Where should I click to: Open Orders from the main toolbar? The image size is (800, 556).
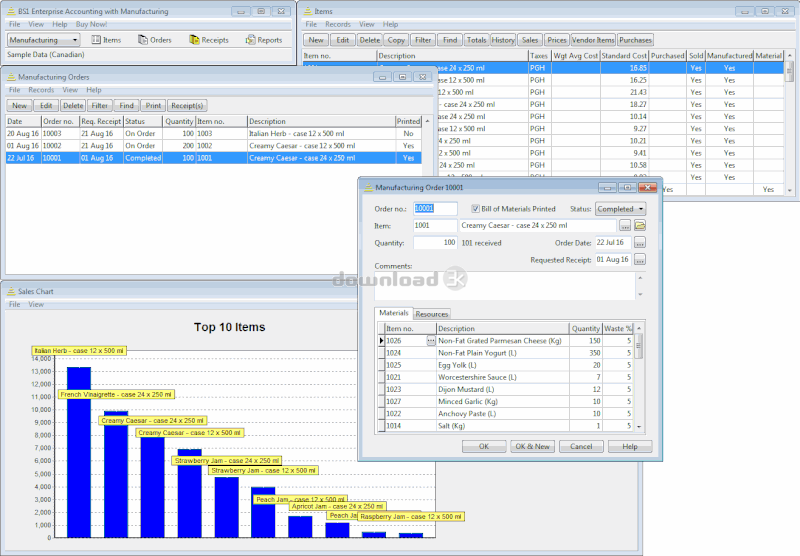154,40
